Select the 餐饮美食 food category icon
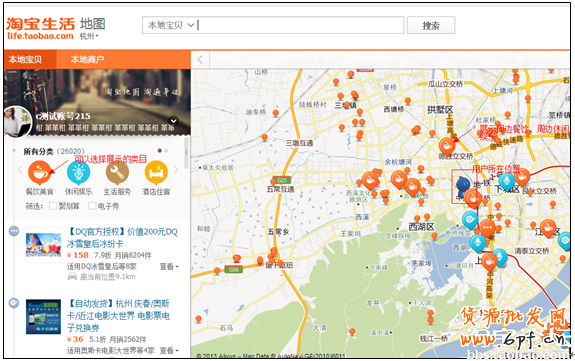The width and height of the screenshot is (575, 361). (40, 172)
